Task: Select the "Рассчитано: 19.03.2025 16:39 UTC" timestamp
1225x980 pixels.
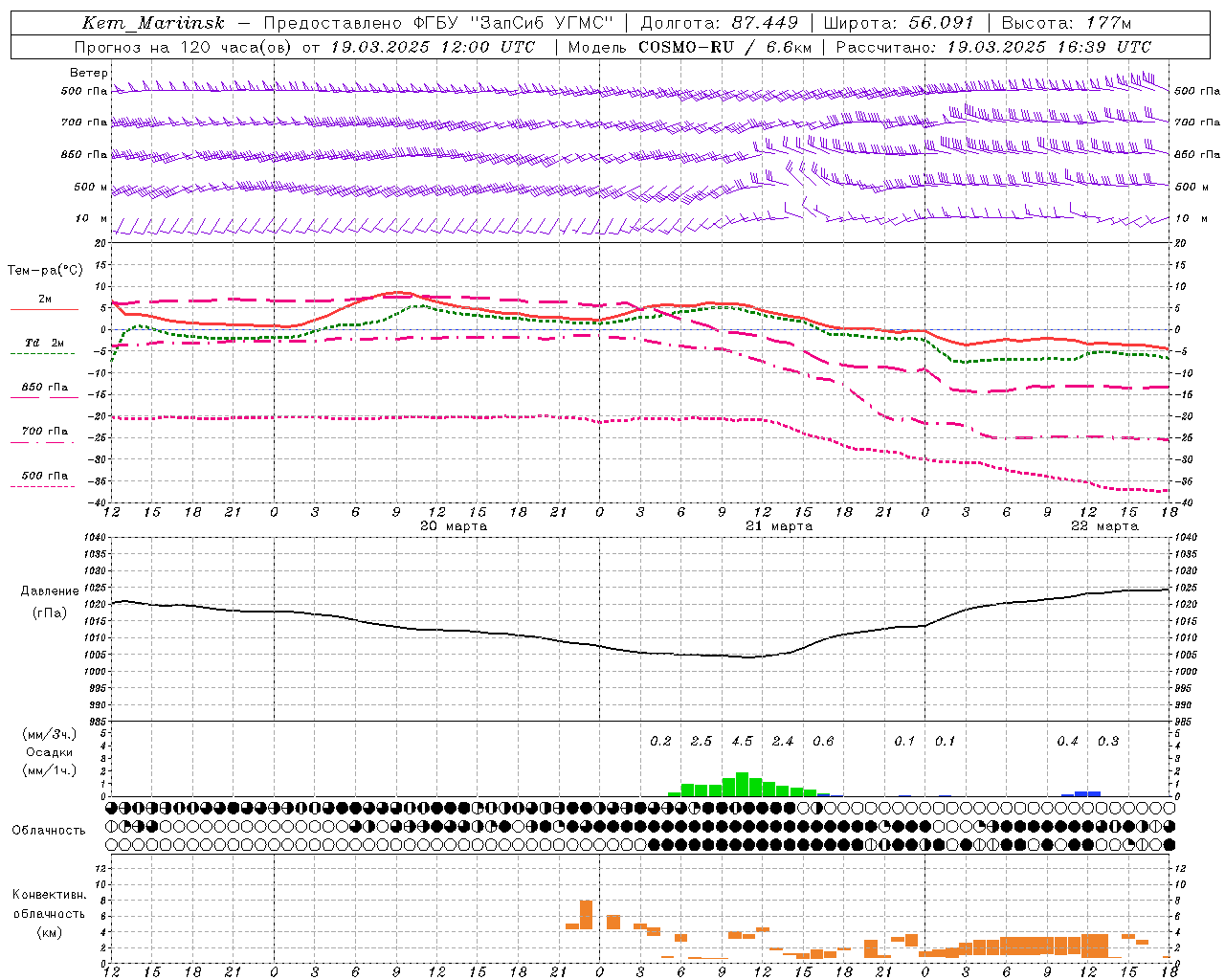Action: click(x=993, y=47)
